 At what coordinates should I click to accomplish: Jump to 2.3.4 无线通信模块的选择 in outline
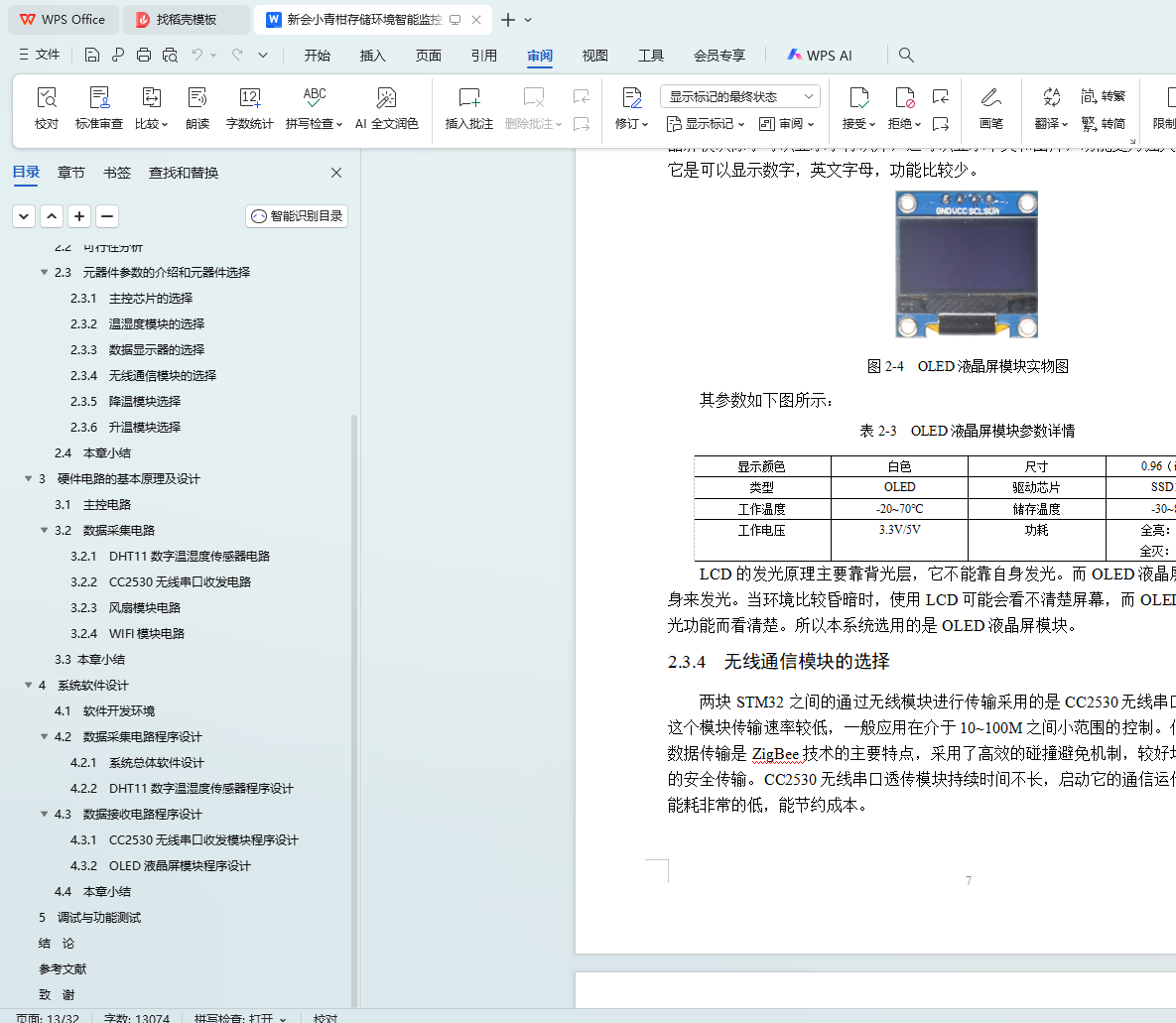click(143, 376)
